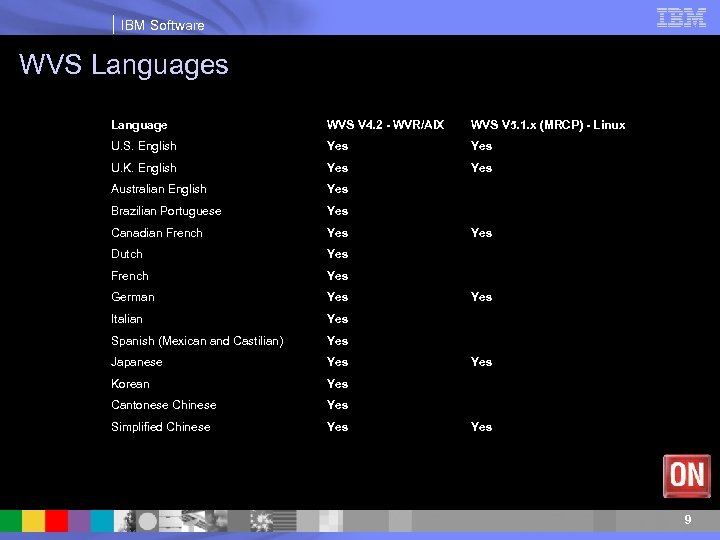The height and width of the screenshot is (540, 720).
Task: Click WVR/AIX 'Yes' for Spanish row
Action: tap(338, 341)
